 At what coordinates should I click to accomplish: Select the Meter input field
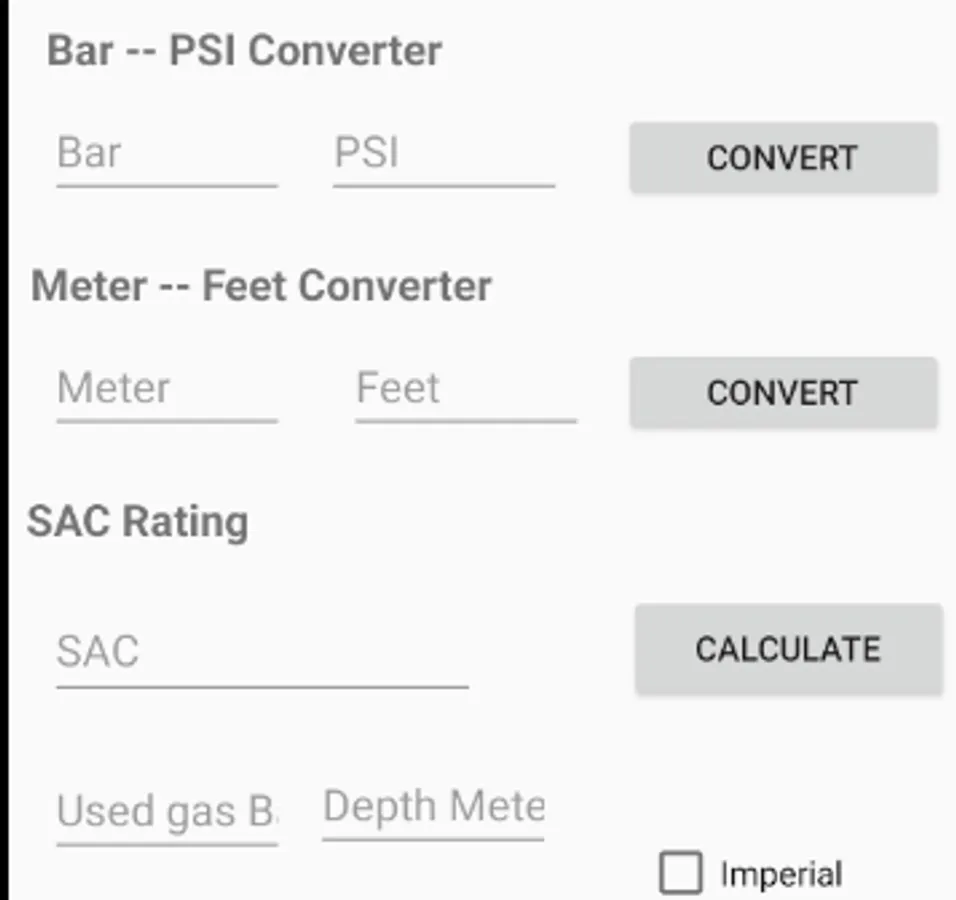click(166, 389)
